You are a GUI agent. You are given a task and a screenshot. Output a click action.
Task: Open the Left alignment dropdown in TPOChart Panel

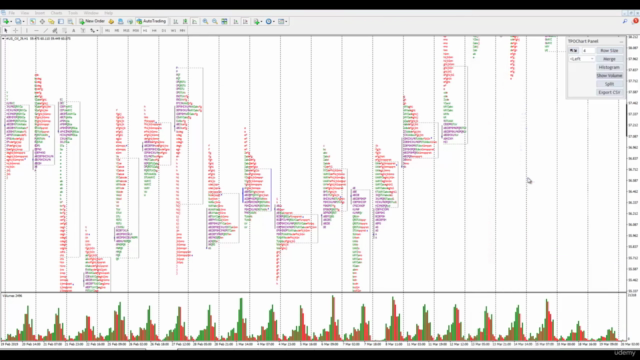pyautogui.click(x=582, y=59)
